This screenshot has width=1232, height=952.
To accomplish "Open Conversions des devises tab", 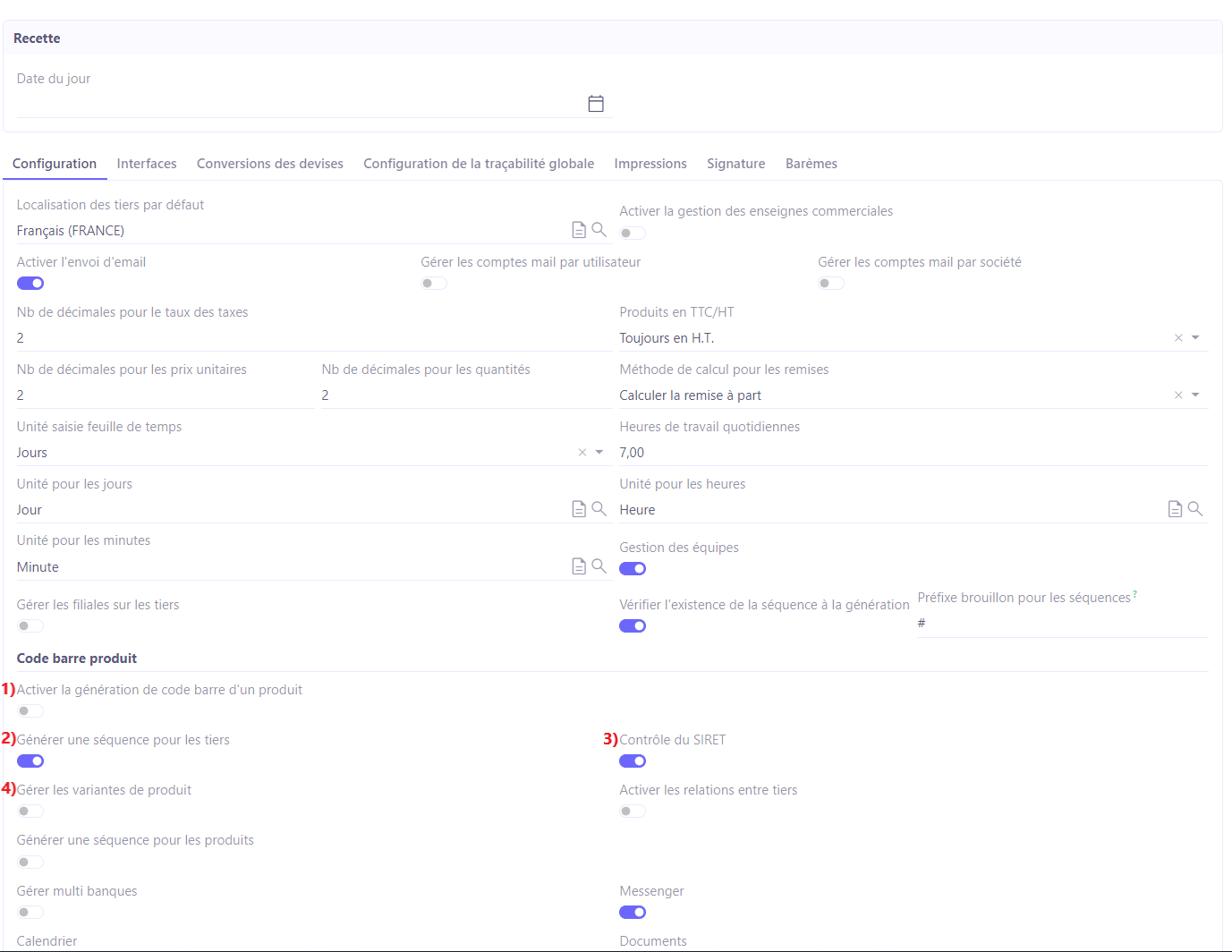I will (x=270, y=164).
